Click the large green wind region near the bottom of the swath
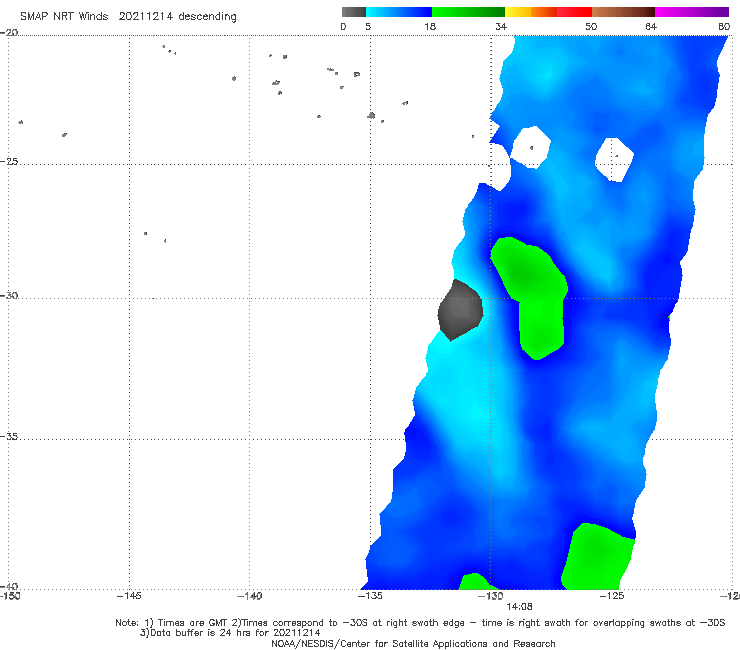This screenshot has height=650, width=740. point(597,557)
